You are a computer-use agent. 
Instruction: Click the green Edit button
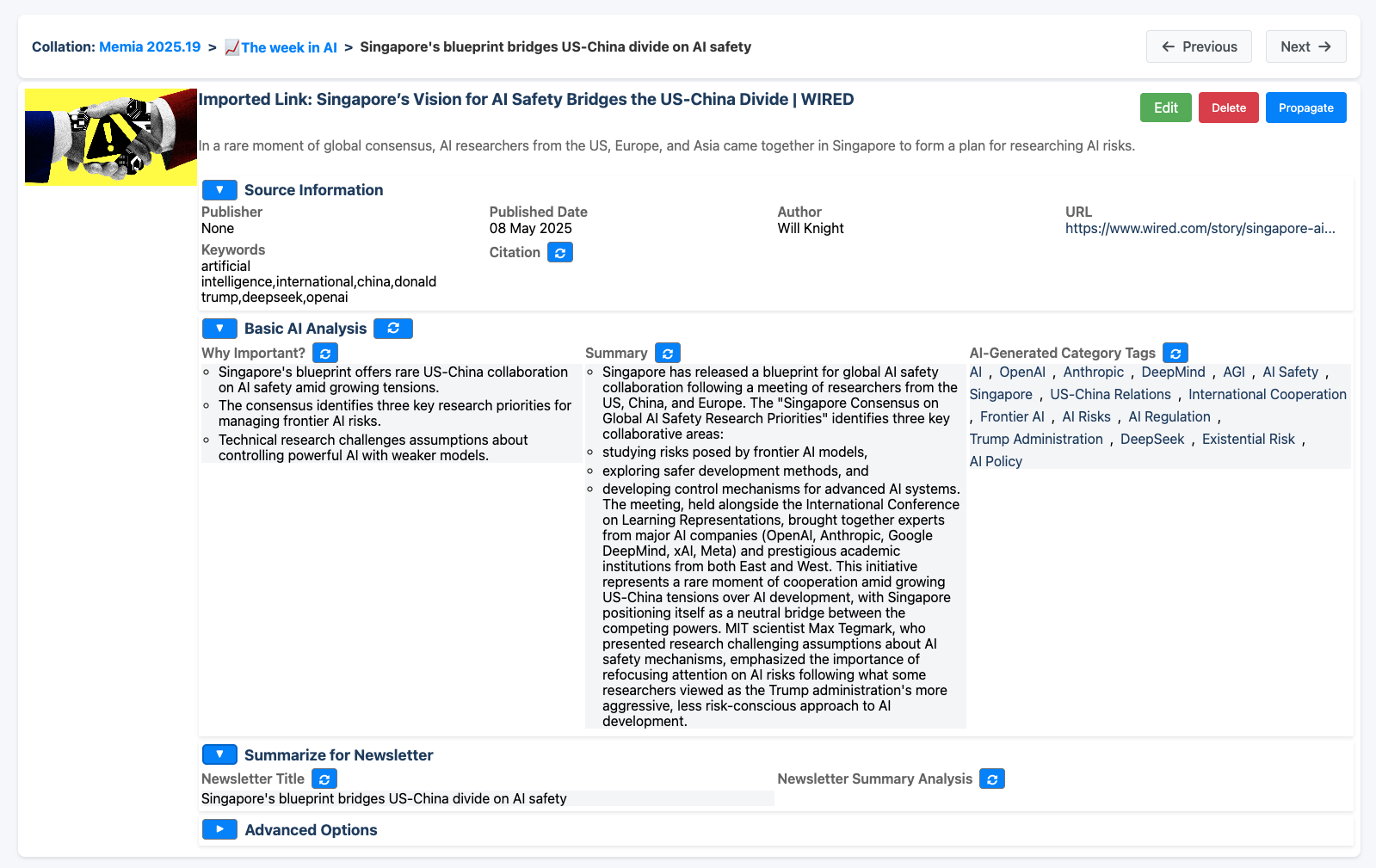coord(1165,108)
